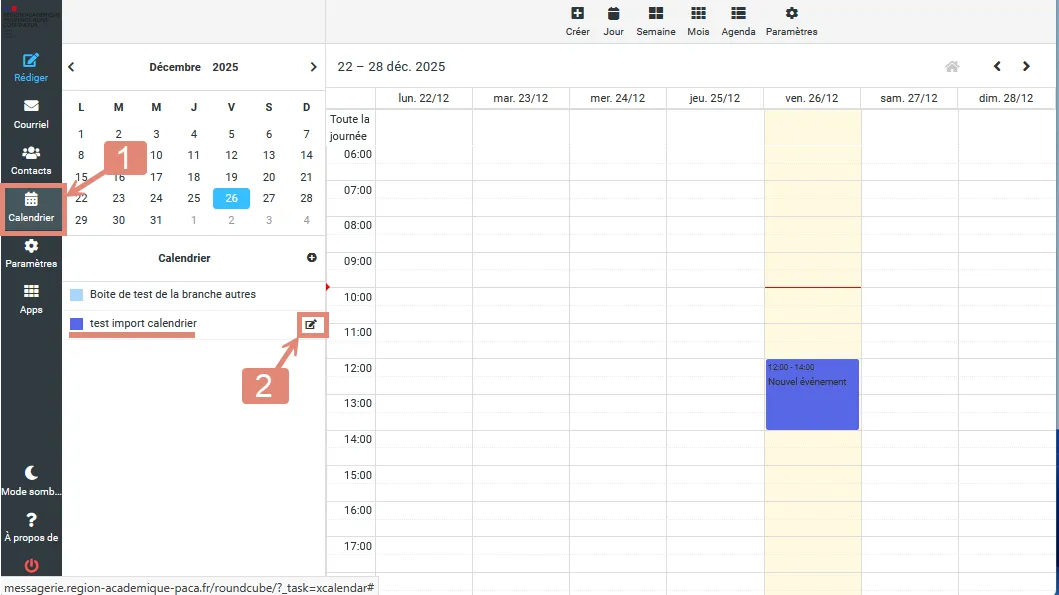Edit the test import calendrier calendar
Screen dimensions: 1059x595
(x=311, y=325)
